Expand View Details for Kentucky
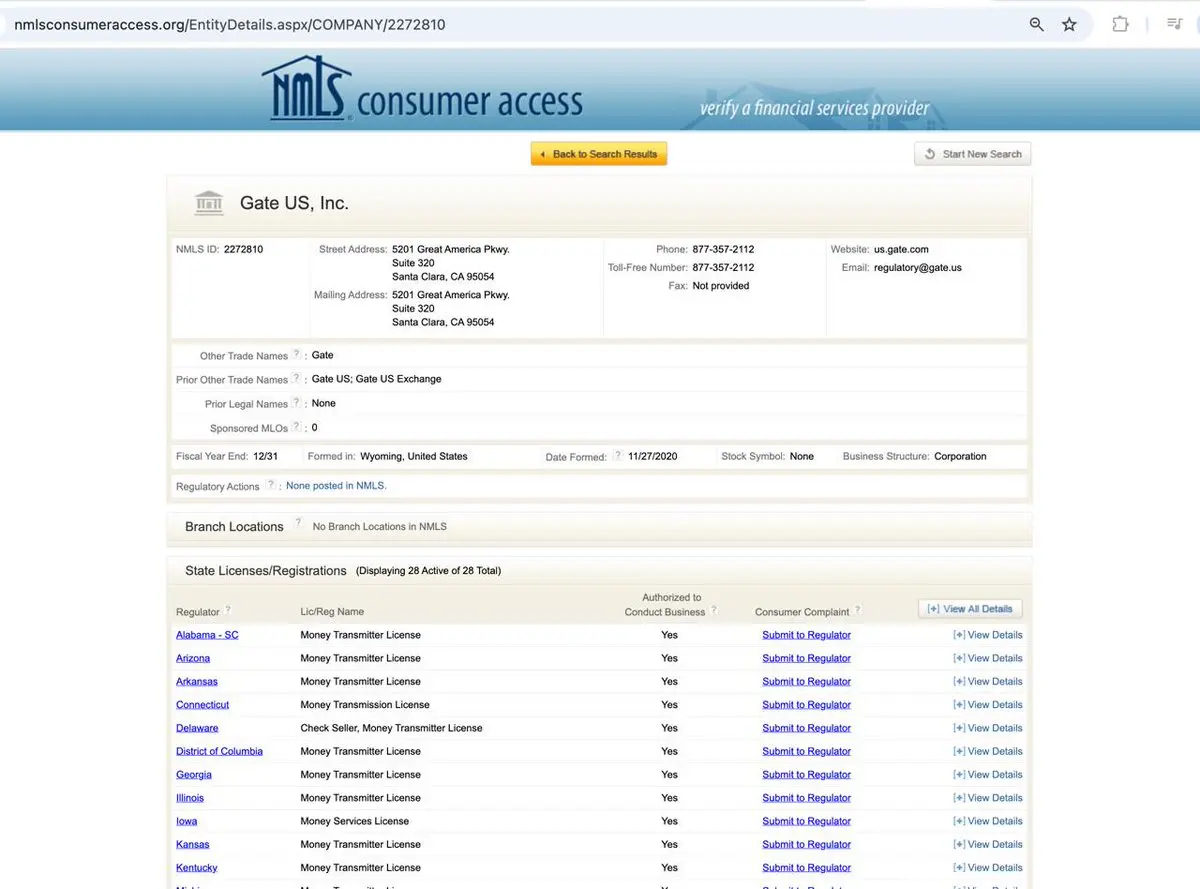The height and width of the screenshot is (889, 1200). pyautogui.click(x=987, y=868)
